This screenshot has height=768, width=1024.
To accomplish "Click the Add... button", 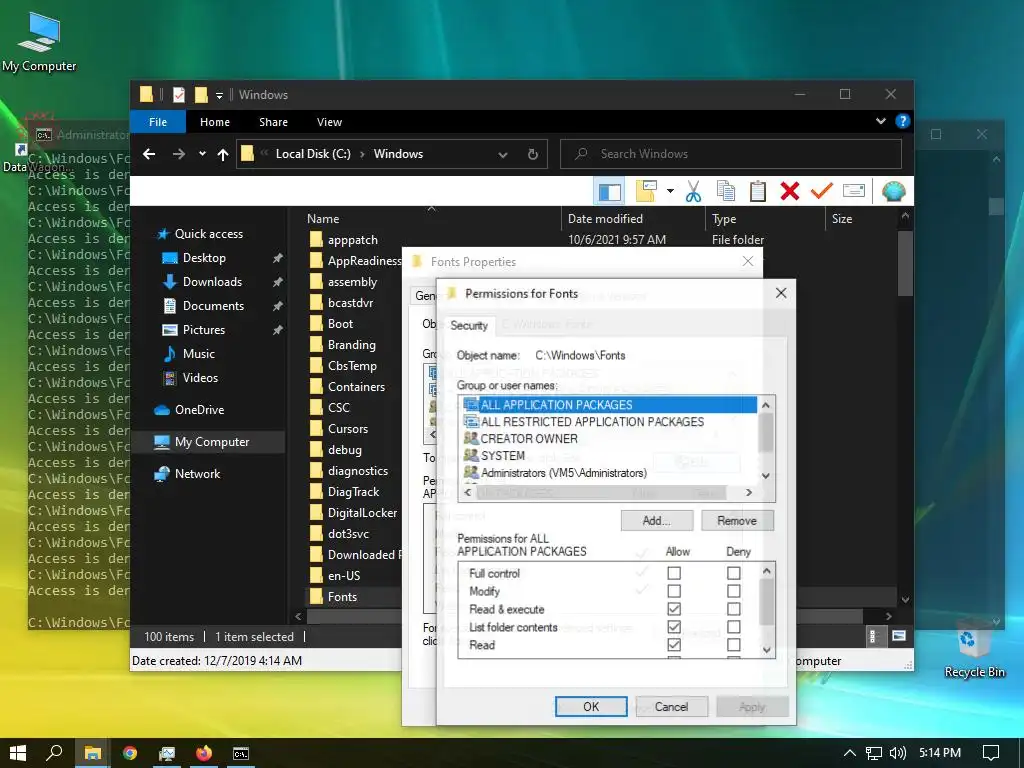I will [656, 520].
